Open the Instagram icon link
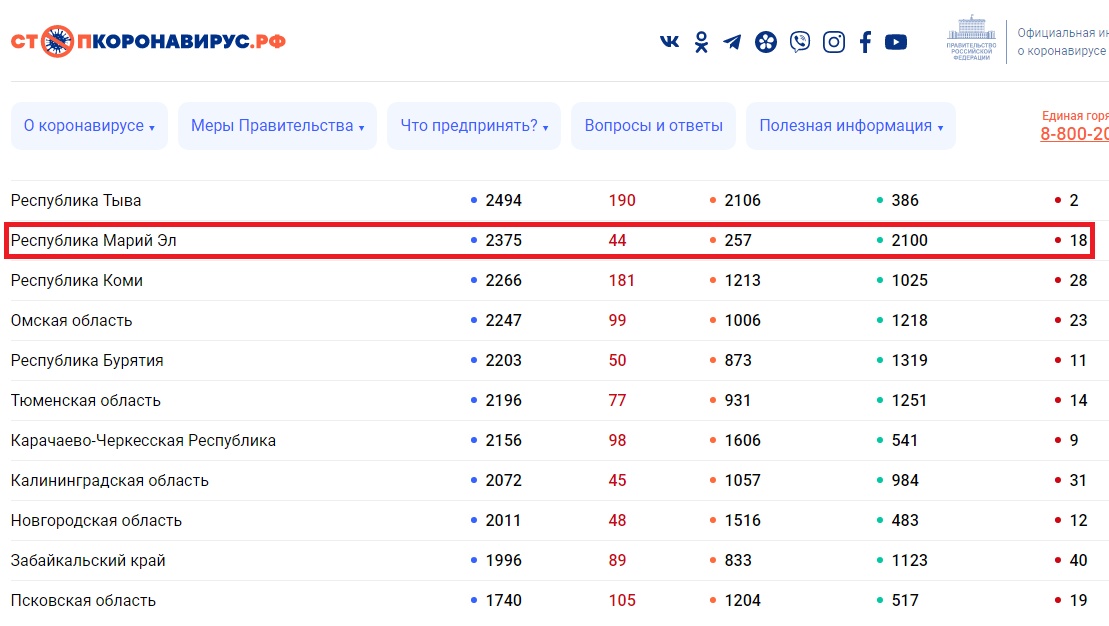Screen dimensions: 1109x626 tap(834, 42)
